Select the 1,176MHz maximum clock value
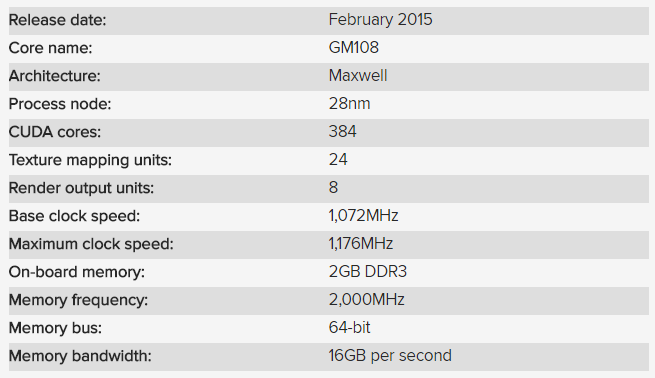Viewport: 655px width, 378px height. [361, 244]
